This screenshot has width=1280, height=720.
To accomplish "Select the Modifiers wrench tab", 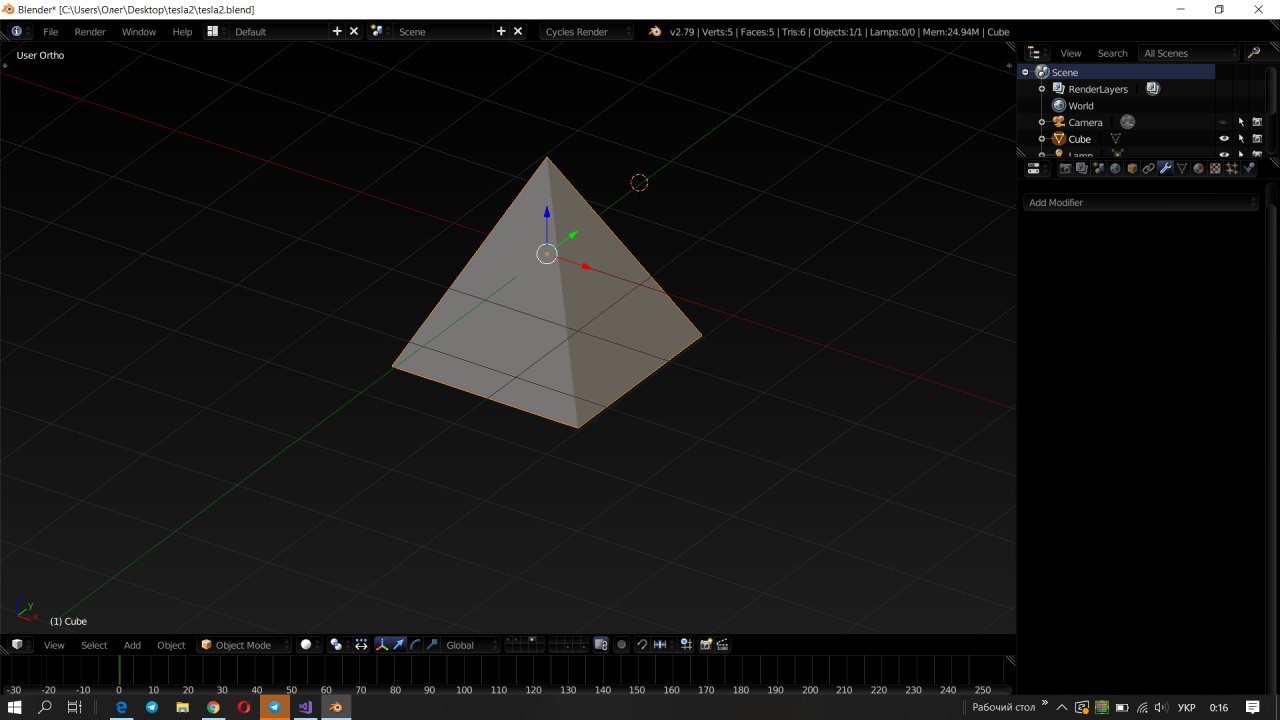I will (x=1165, y=168).
